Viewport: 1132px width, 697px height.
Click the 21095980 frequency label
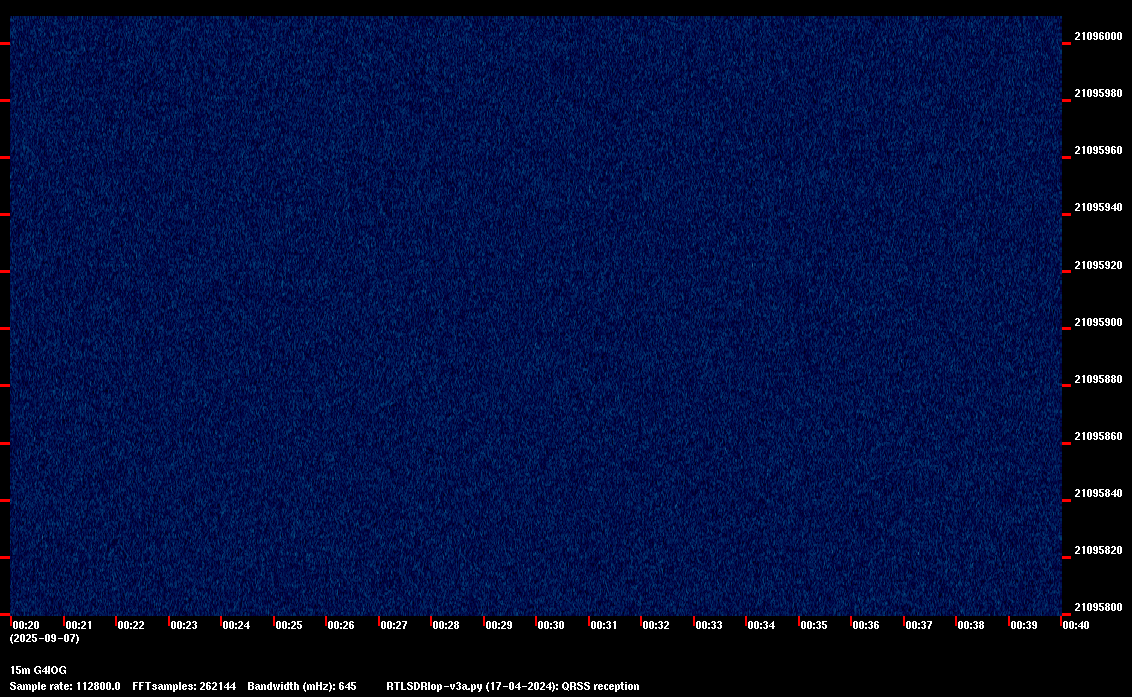point(1098,93)
